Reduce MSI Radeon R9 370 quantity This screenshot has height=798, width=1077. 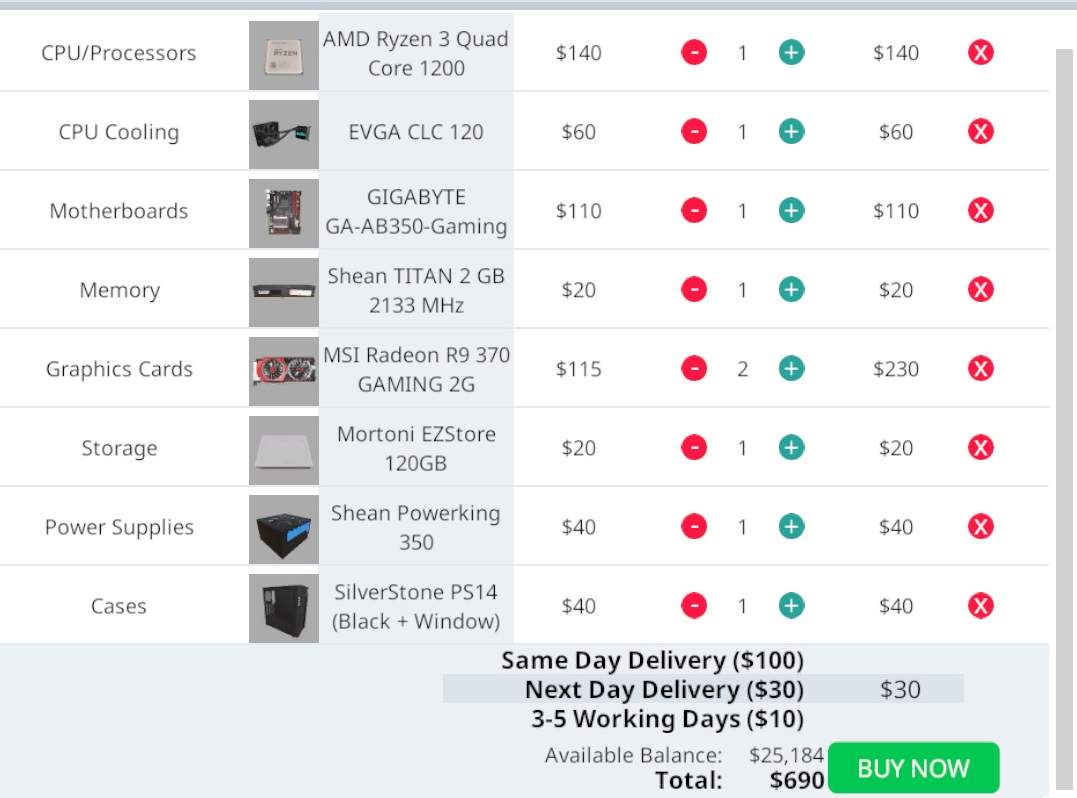pos(694,368)
